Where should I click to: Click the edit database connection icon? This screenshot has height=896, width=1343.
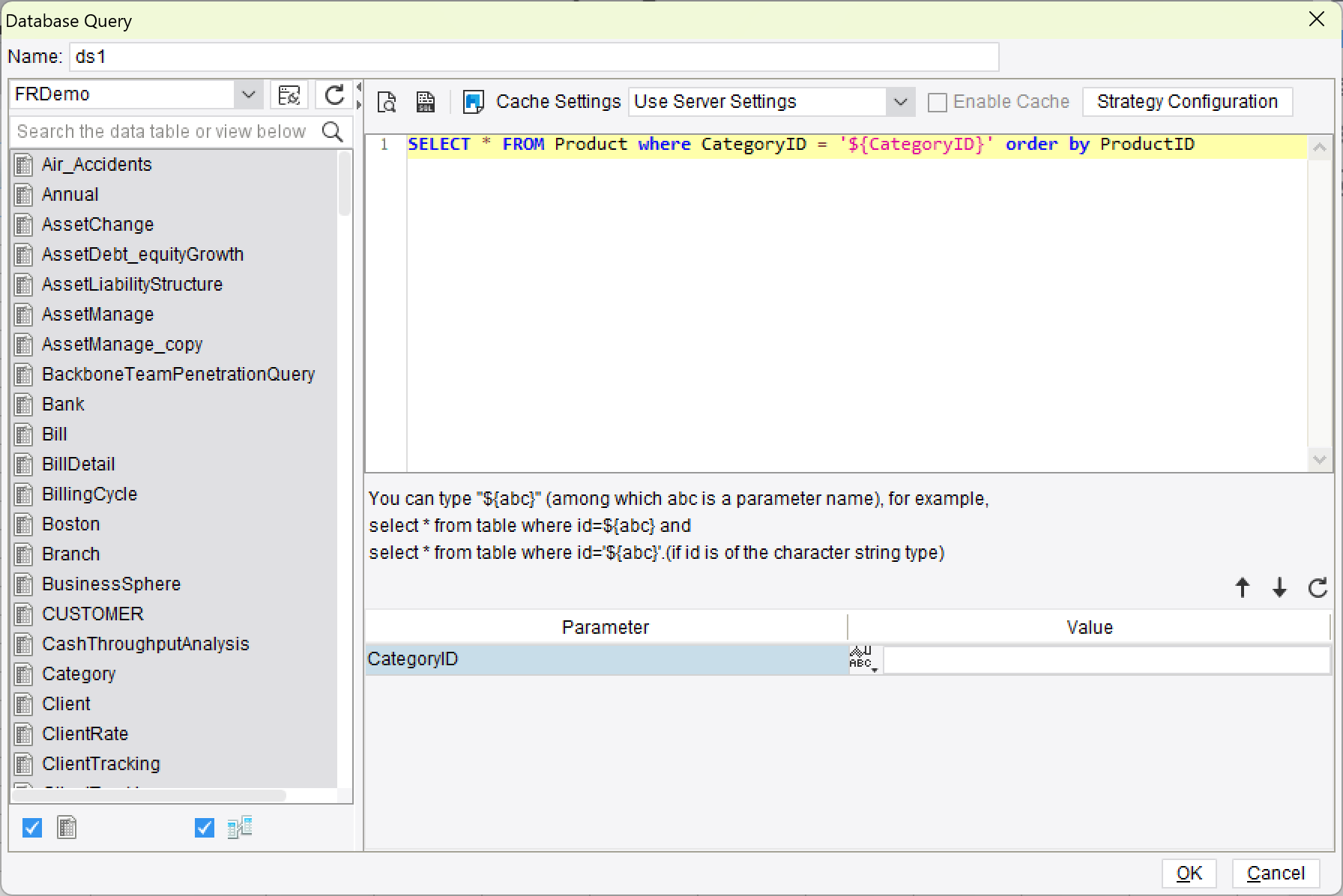pyautogui.click(x=290, y=94)
